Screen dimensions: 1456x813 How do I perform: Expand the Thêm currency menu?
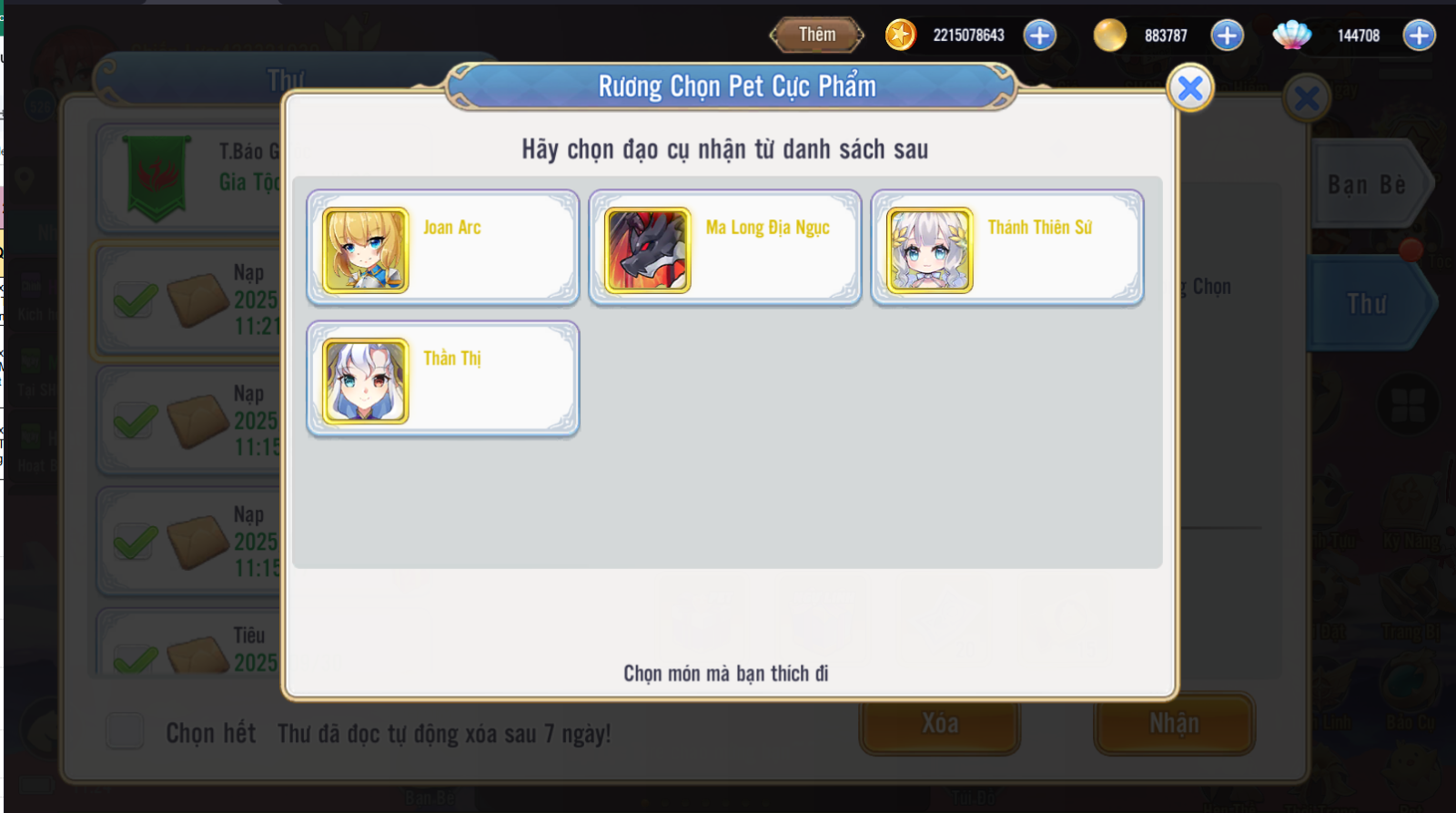point(816,36)
